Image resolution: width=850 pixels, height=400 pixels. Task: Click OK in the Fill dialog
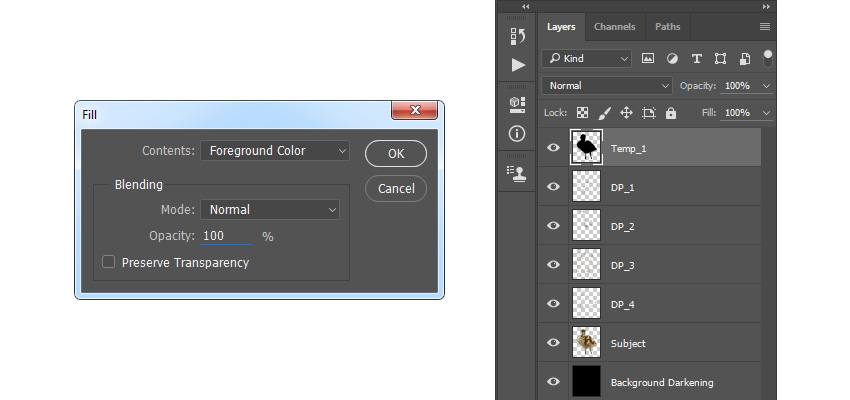tap(396, 153)
